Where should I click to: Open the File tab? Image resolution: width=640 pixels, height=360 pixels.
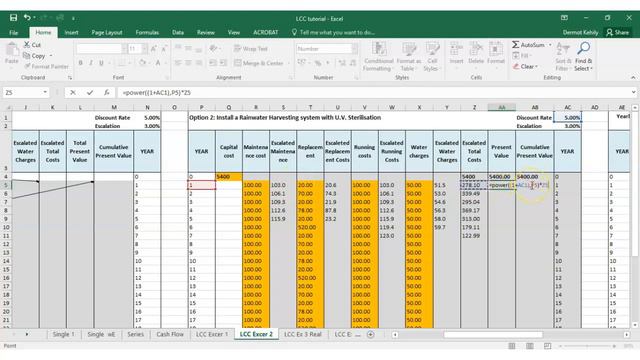(x=13, y=32)
